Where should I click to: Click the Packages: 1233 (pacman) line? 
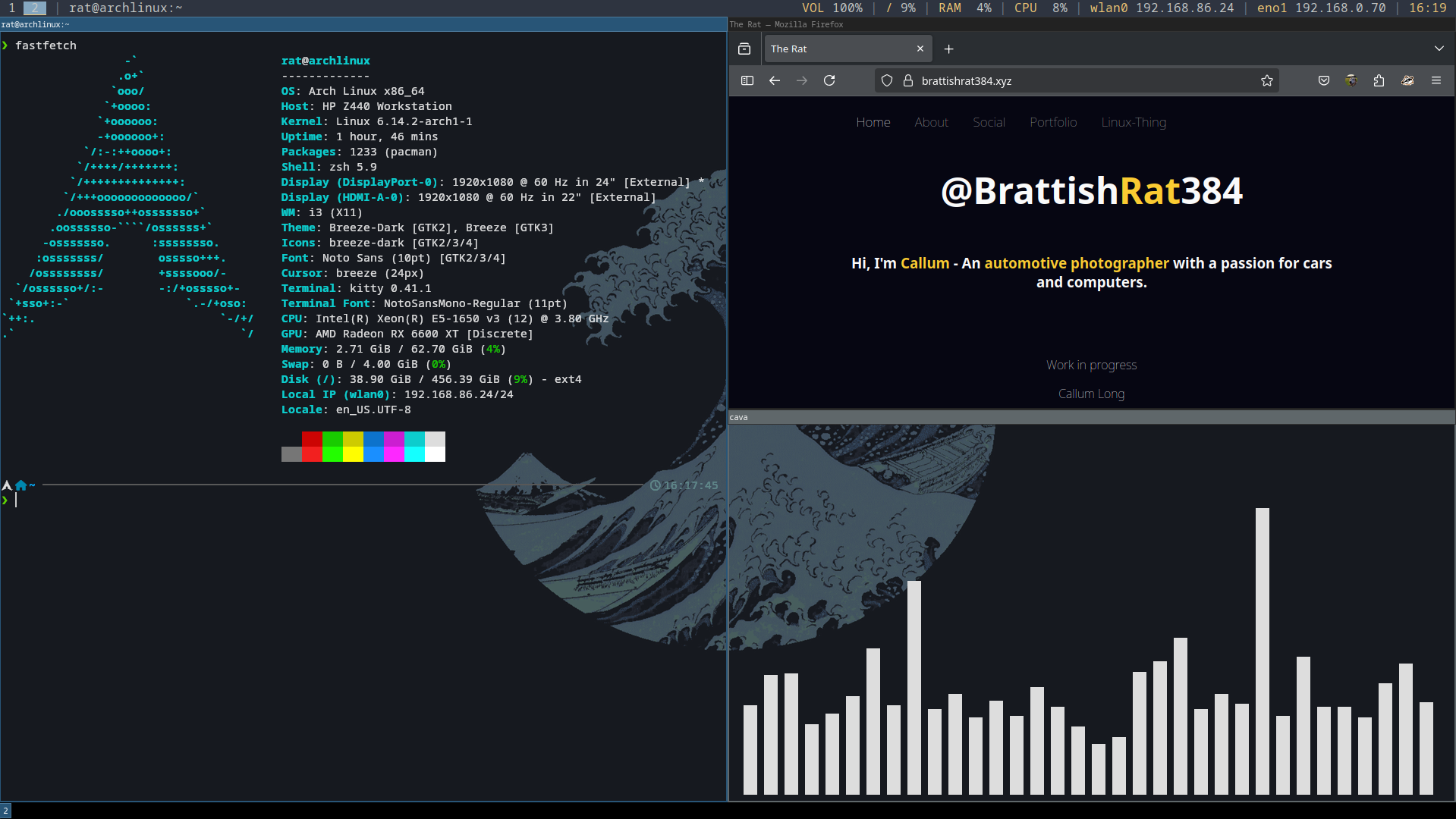click(x=360, y=152)
